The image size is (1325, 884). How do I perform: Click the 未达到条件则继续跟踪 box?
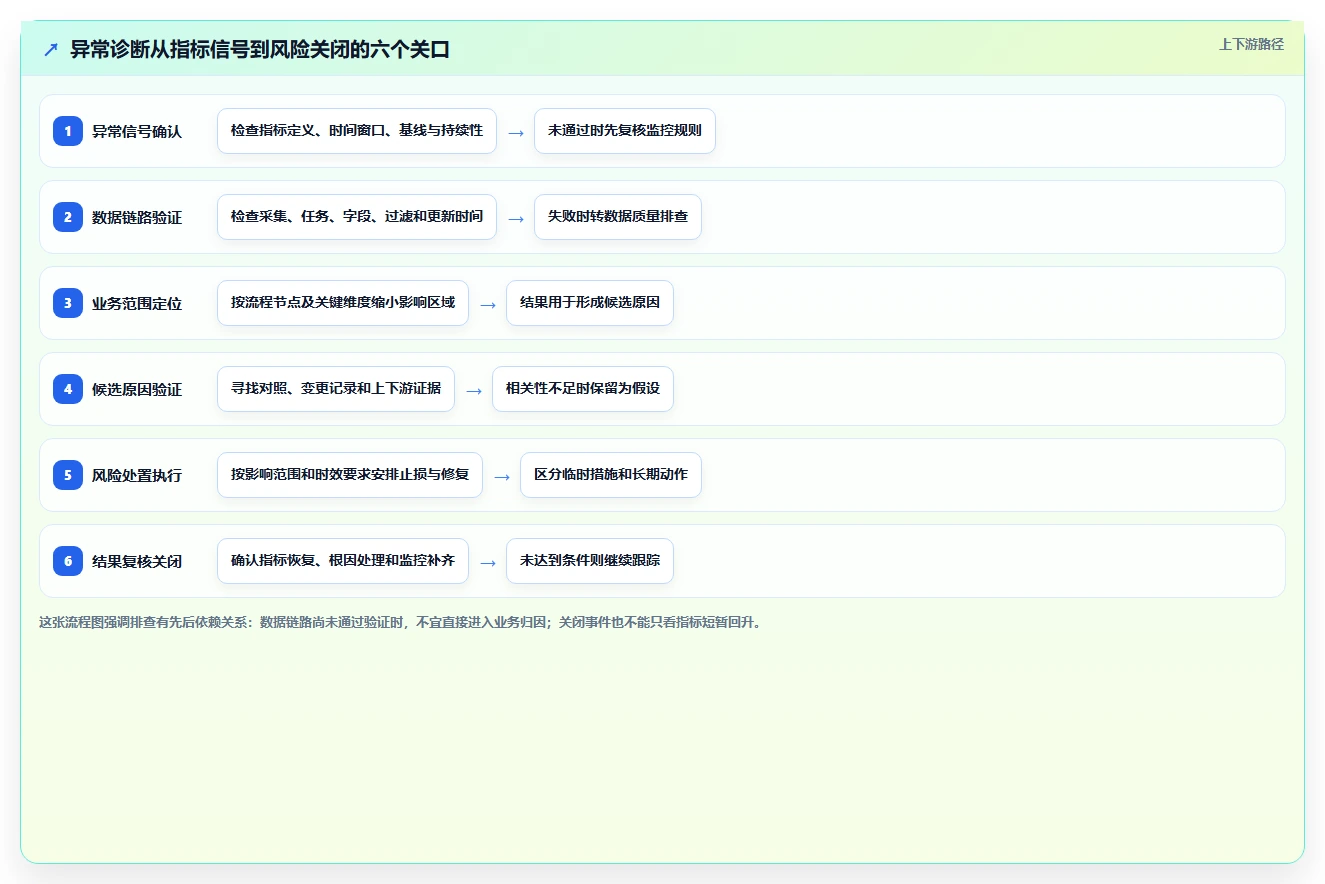[x=590, y=561]
